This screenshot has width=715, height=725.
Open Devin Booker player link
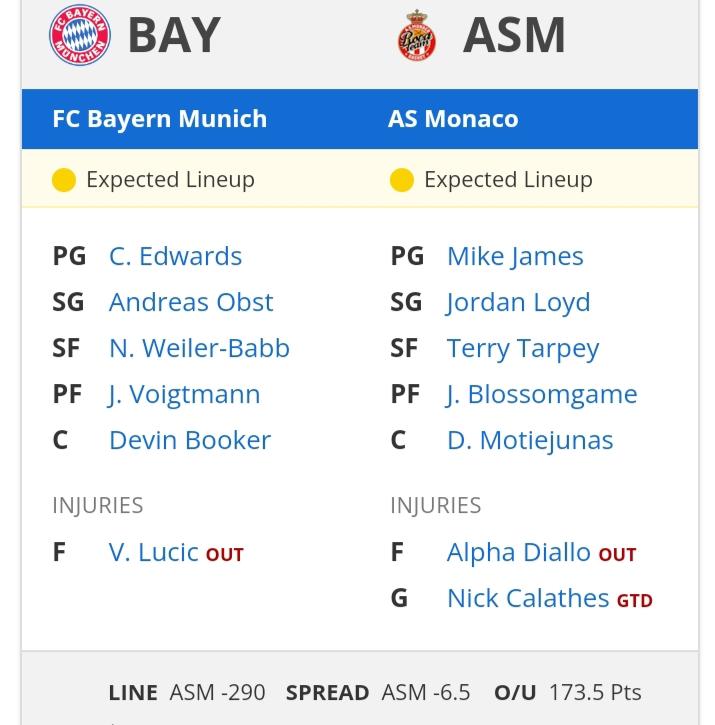pyautogui.click(x=190, y=440)
